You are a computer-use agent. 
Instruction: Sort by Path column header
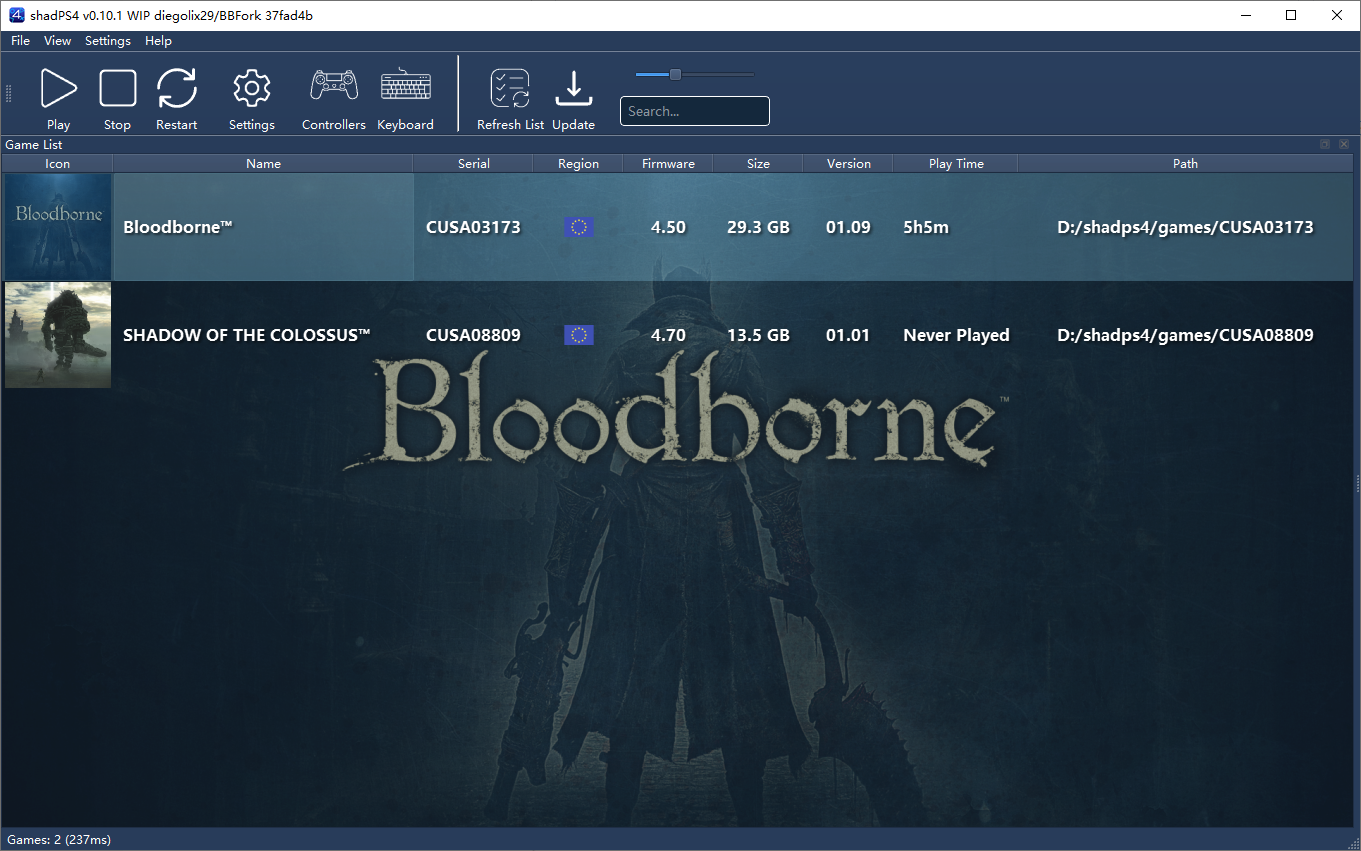[x=1186, y=163]
